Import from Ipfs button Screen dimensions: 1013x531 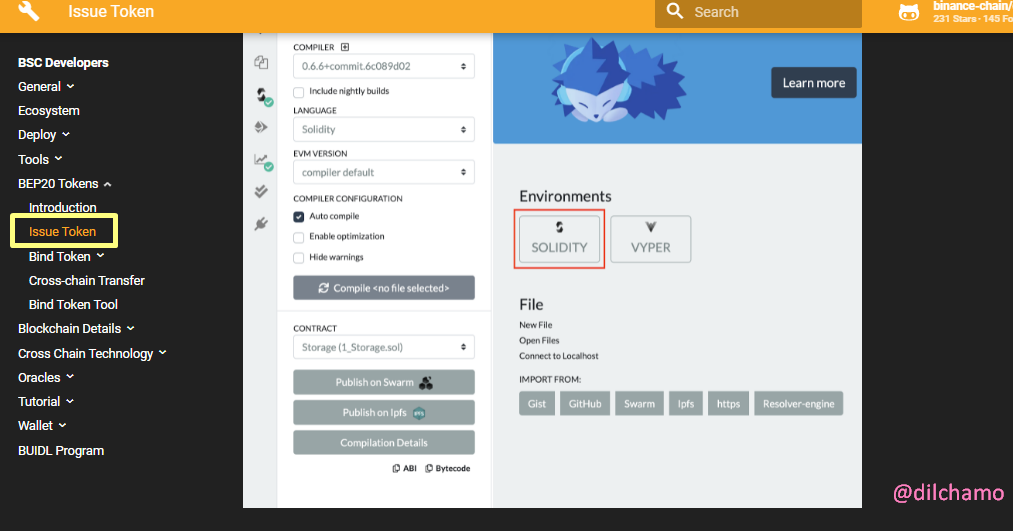[x=685, y=404]
